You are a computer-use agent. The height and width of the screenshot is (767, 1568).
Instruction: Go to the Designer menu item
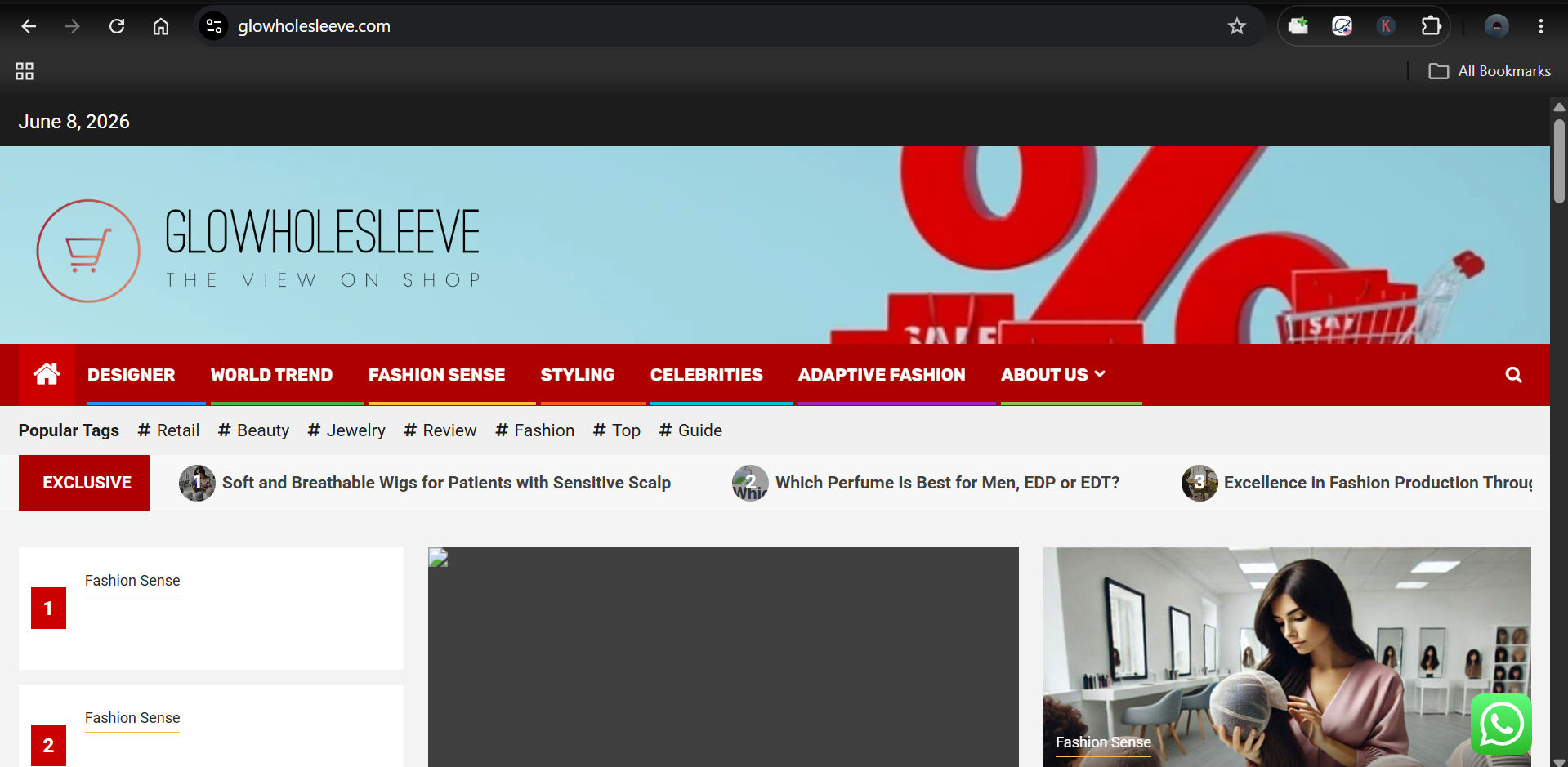pos(132,375)
